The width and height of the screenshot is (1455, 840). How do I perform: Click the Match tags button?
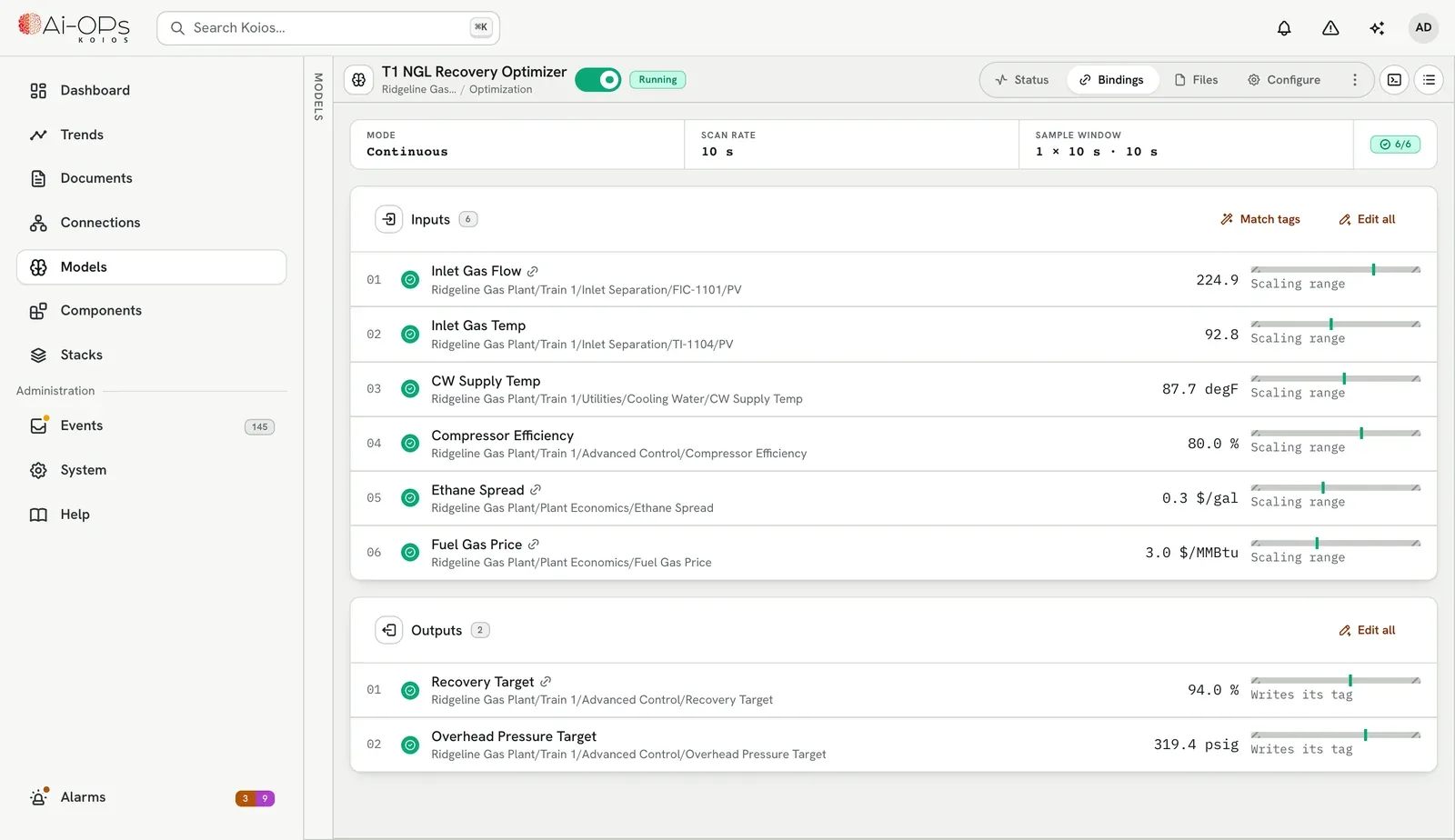pos(1260,219)
